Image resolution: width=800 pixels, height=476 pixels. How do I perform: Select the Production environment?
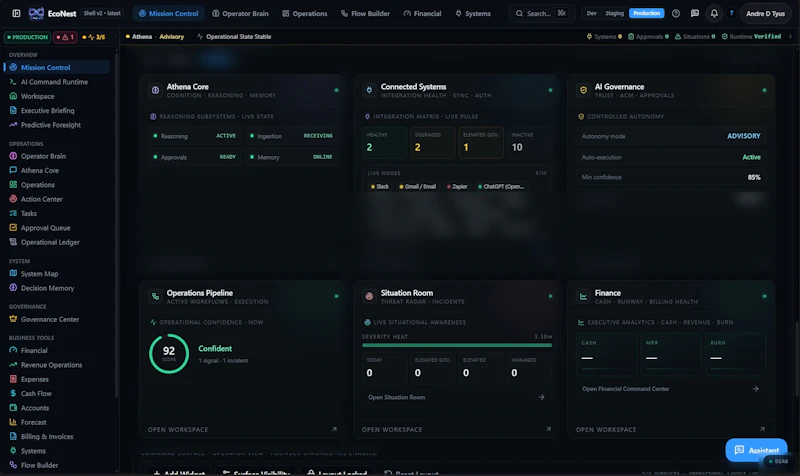[x=646, y=13]
